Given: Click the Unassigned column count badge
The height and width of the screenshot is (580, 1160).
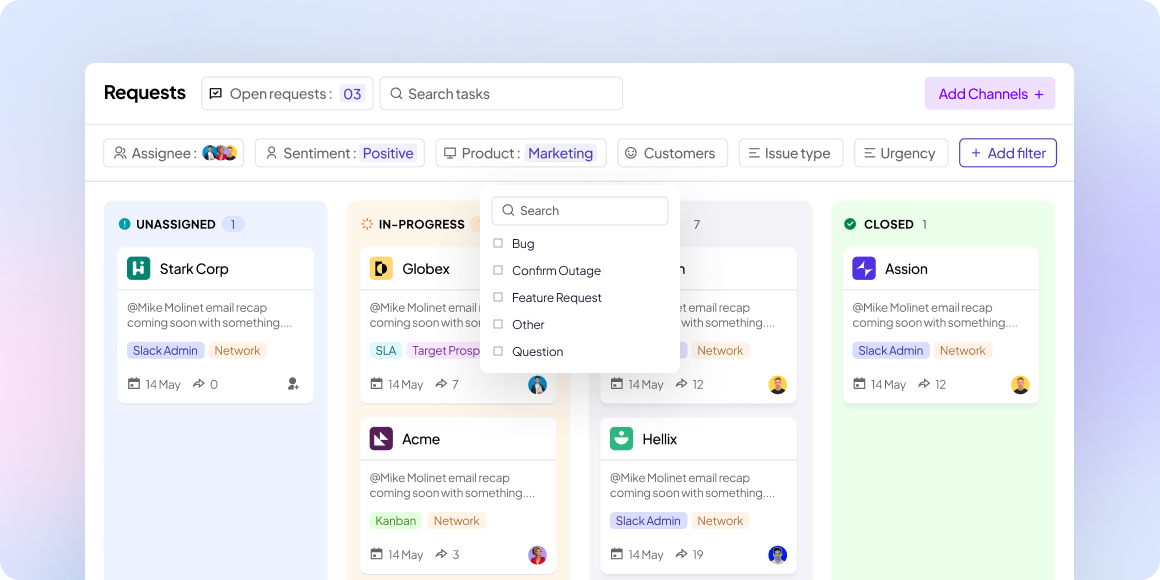Looking at the screenshot, I should [x=233, y=224].
